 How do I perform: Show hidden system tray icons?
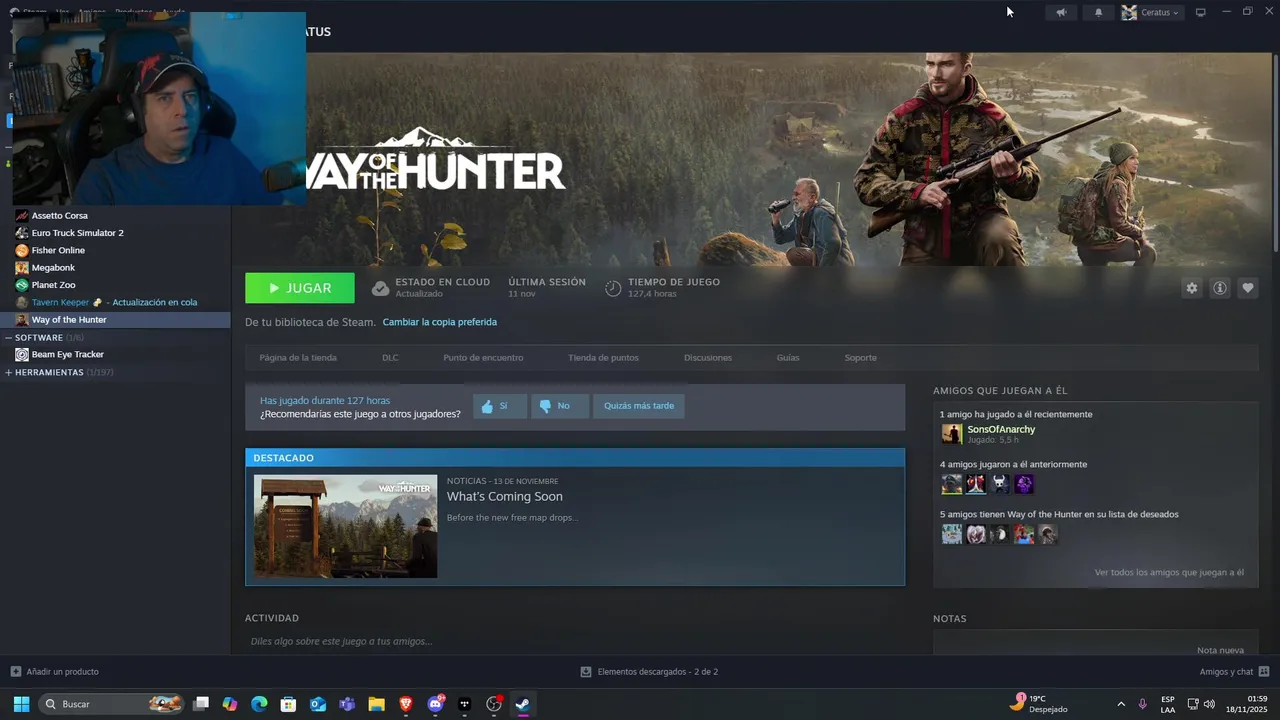pyautogui.click(x=1121, y=704)
